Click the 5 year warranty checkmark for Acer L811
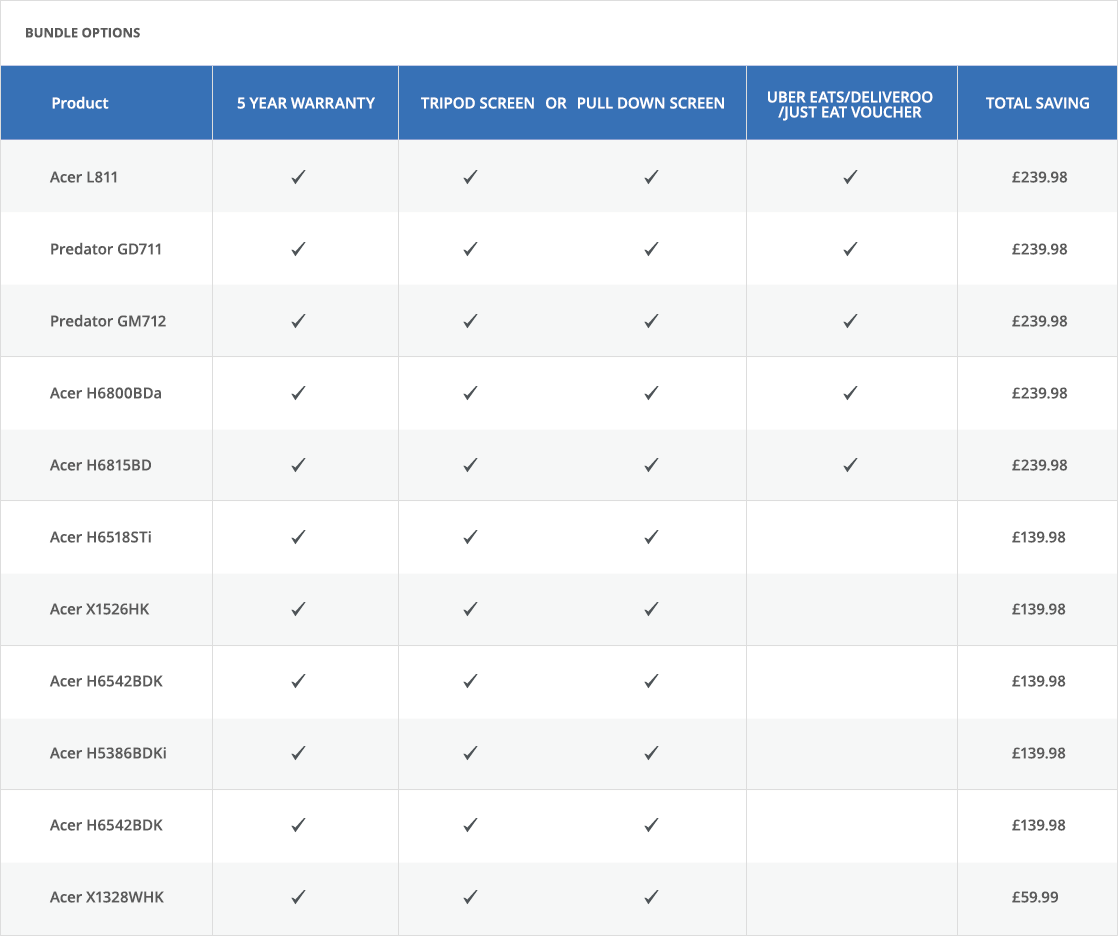The image size is (1118, 936). 298,177
